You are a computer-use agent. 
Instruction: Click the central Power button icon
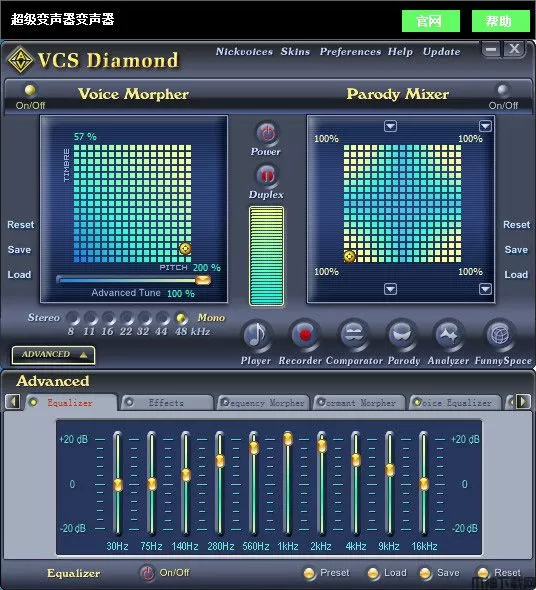click(267, 133)
